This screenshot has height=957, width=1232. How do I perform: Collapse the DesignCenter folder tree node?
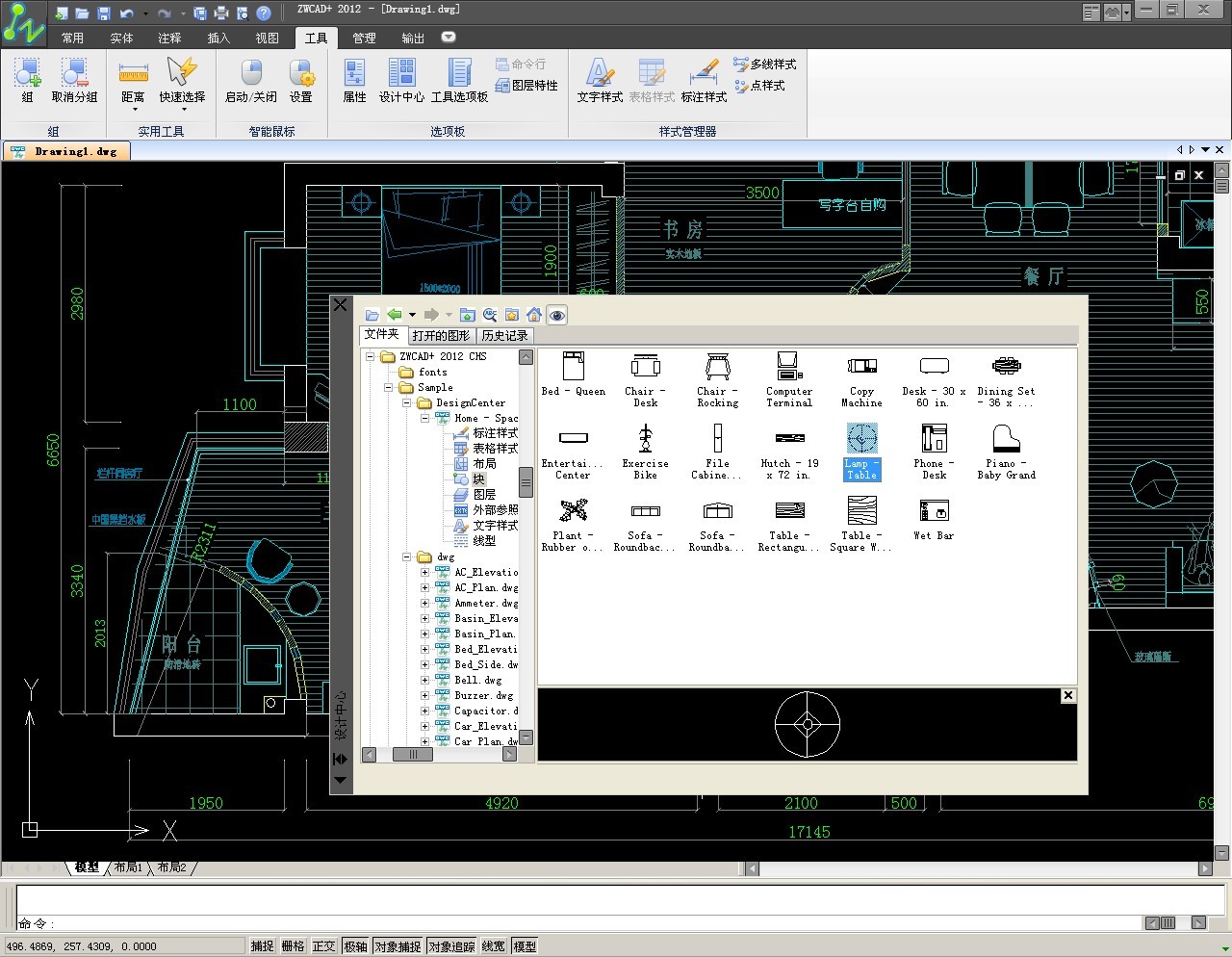click(x=407, y=403)
